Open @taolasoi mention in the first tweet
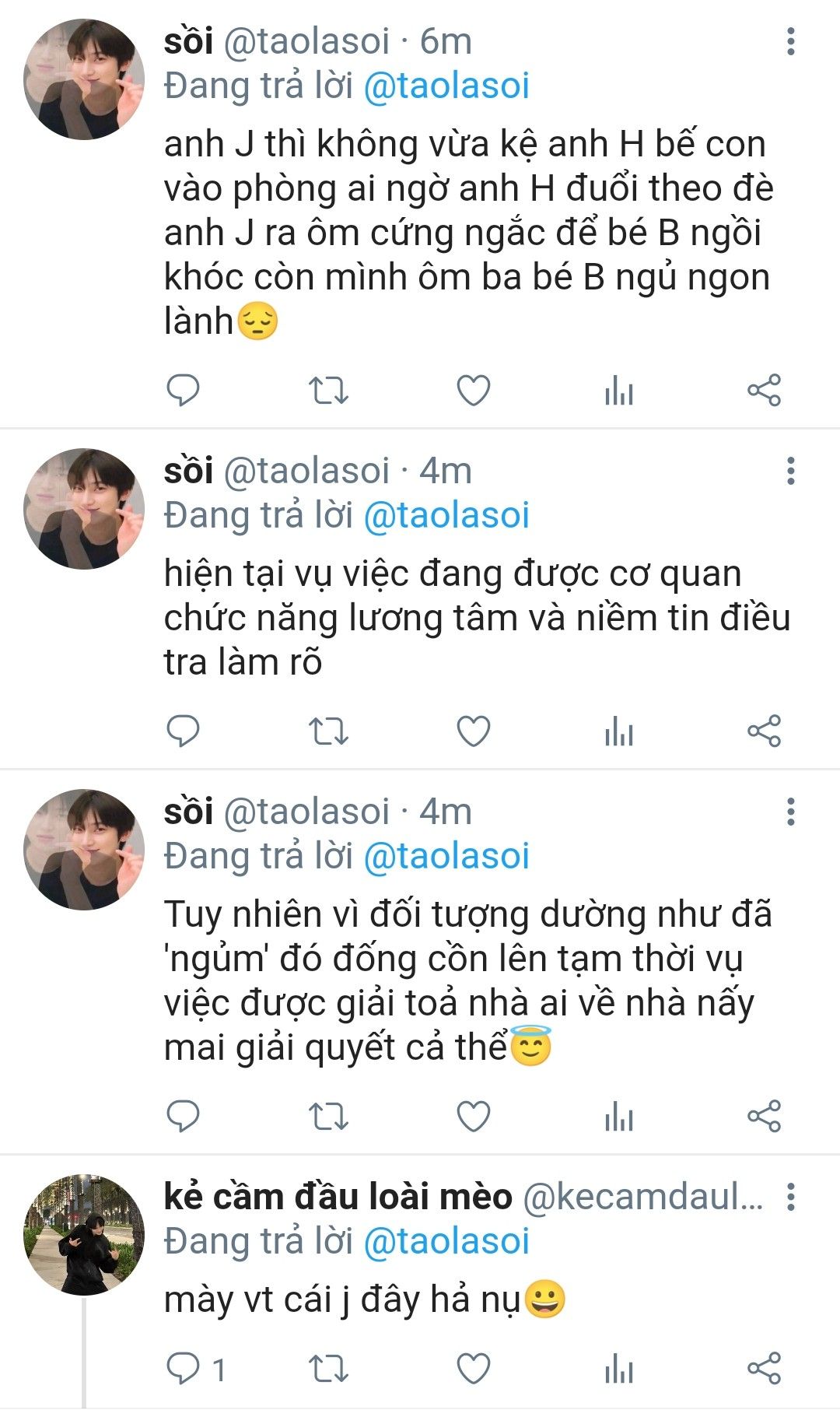Screen dimensions: 840x1410 446,86
